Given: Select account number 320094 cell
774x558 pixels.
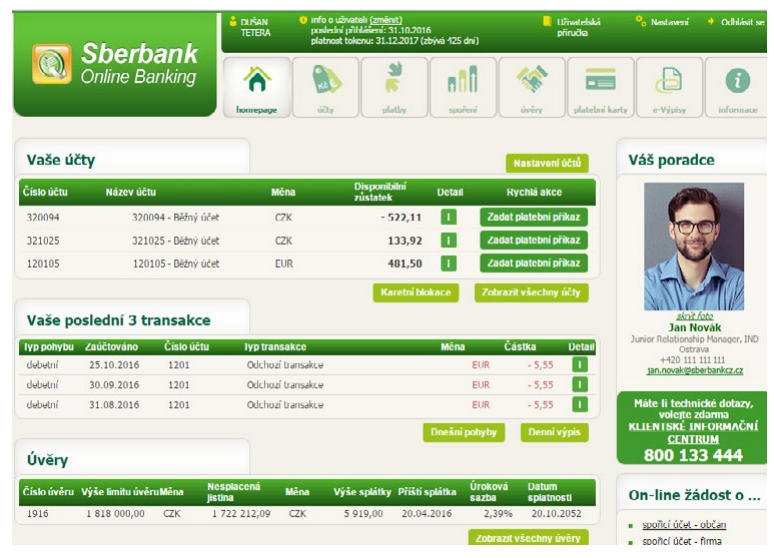Looking at the screenshot, I should coord(43,217).
